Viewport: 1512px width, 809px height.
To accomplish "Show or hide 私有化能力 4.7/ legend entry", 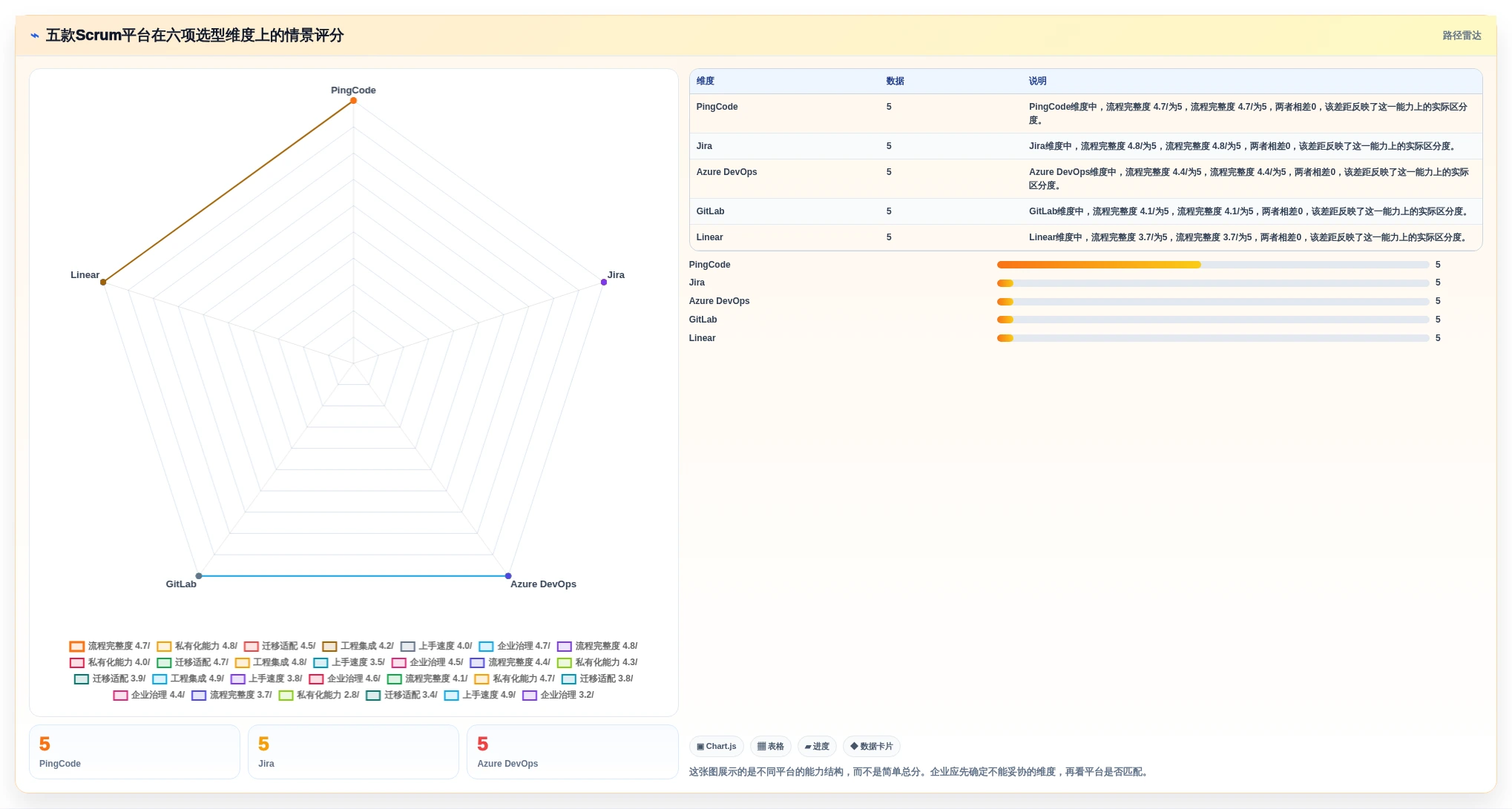I will click(515, 678).
